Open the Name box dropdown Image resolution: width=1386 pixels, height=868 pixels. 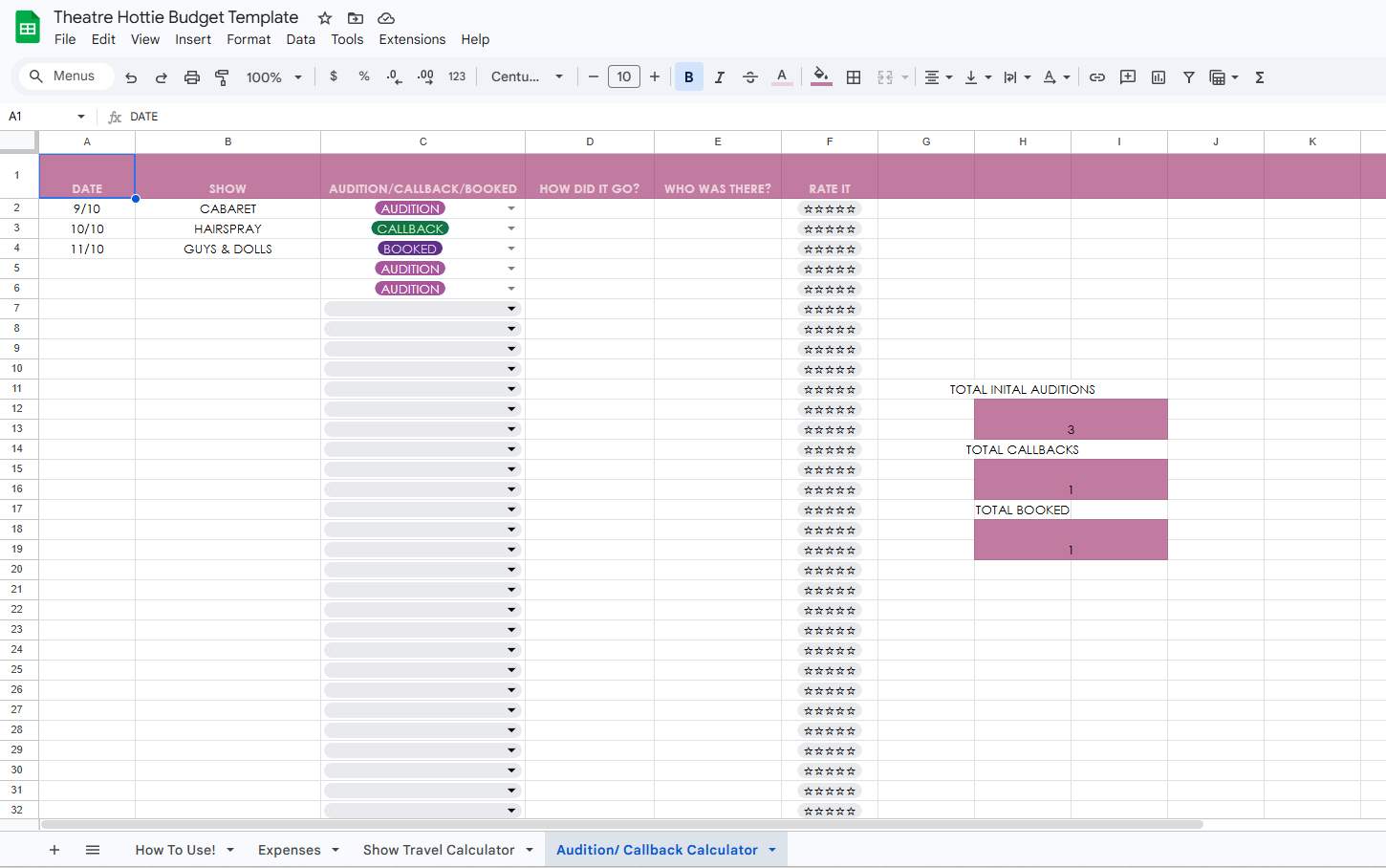click(81, 117)
